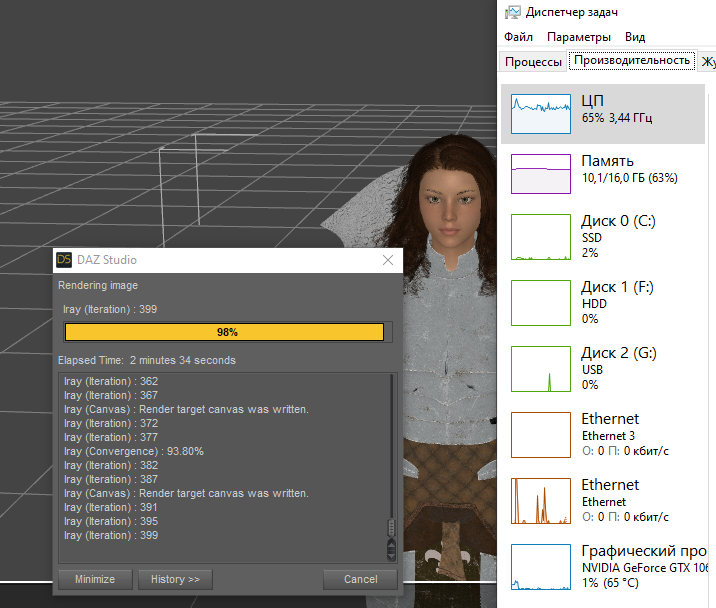This screenshot has width=716, height=608.
Task: View the Диск 2 (G:) USB entry
Action: pyautogui.click(x=606, y=368)
